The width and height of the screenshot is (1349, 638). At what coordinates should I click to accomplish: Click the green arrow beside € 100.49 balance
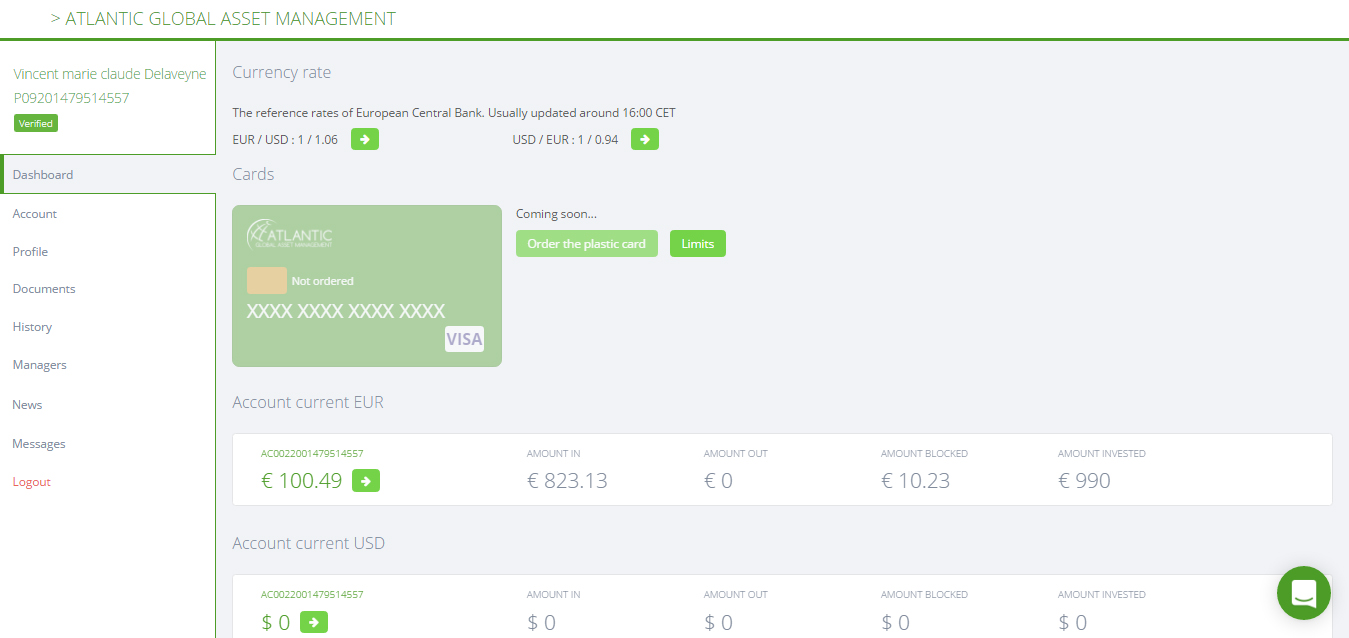point(366,481)
